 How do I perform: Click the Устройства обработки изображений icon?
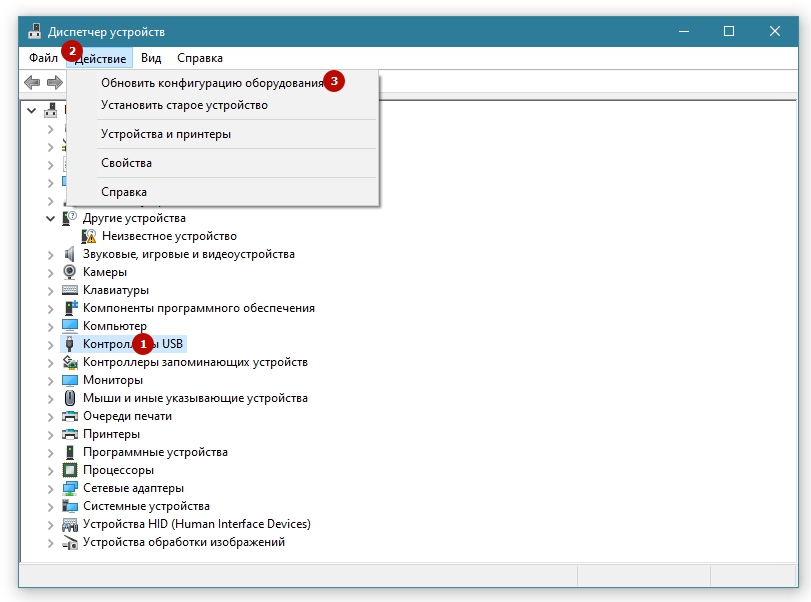[70, 543]
